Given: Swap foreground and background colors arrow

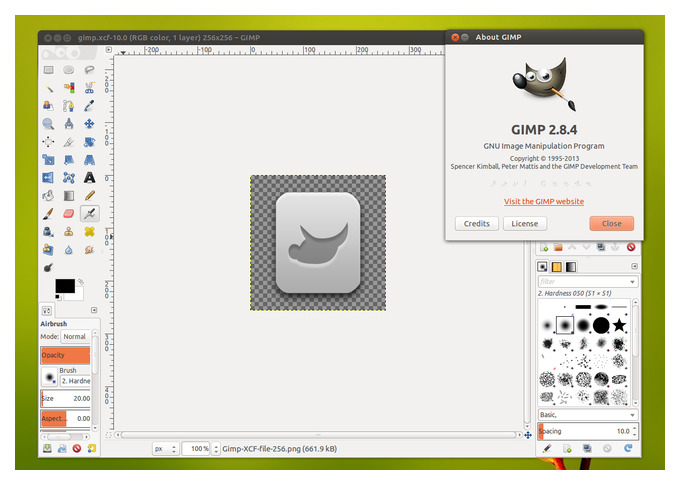Looking at the screenshot, I should click(81, 282).
